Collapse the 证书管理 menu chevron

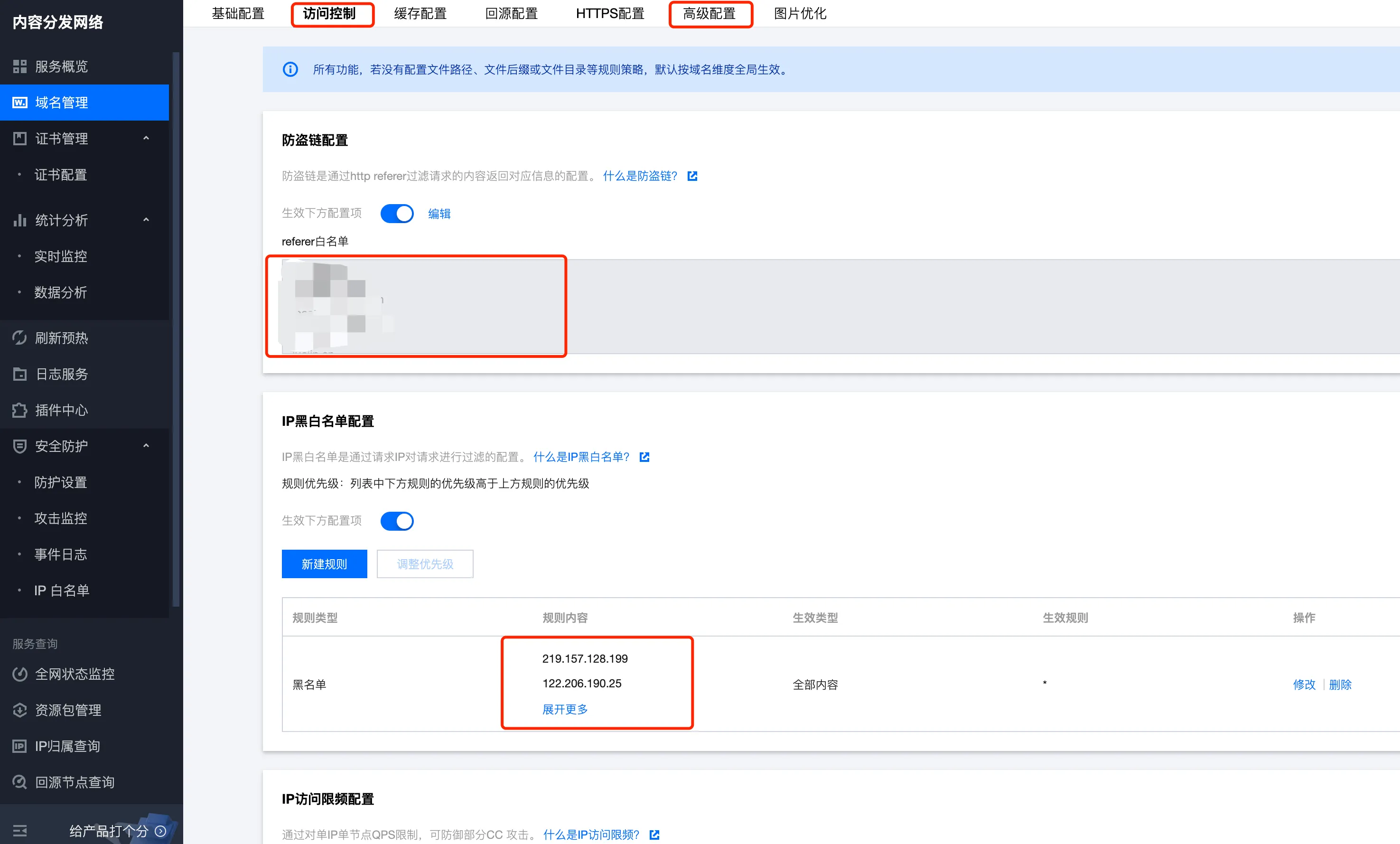point(146,138)
